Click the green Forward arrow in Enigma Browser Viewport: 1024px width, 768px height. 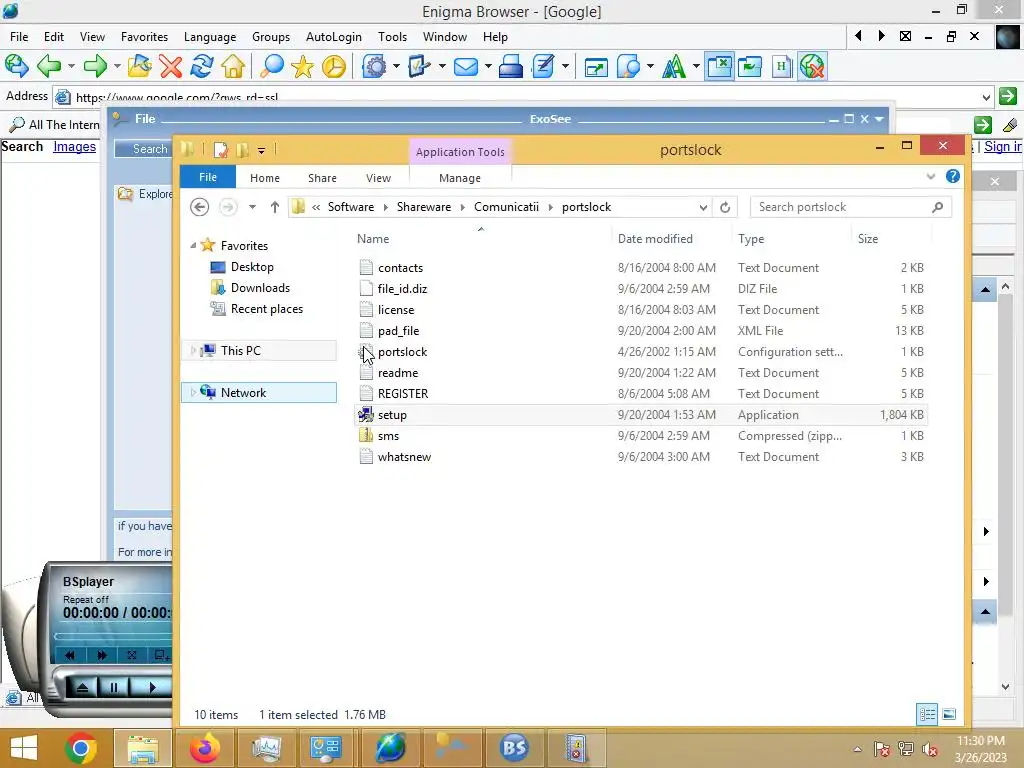point(95,66)
